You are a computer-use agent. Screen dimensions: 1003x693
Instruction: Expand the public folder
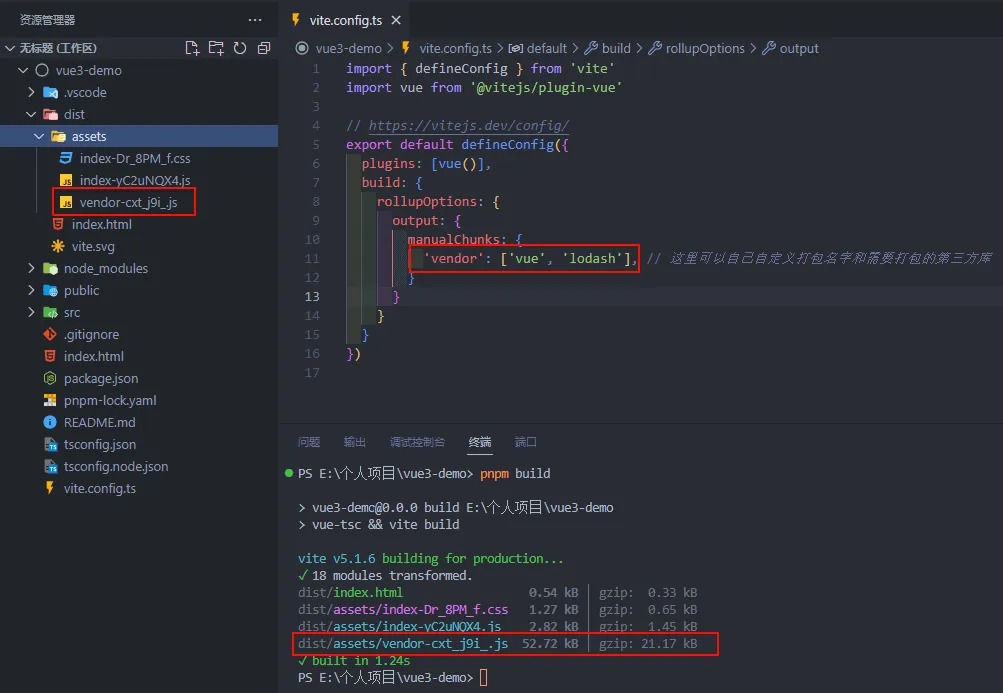[31, 291]
